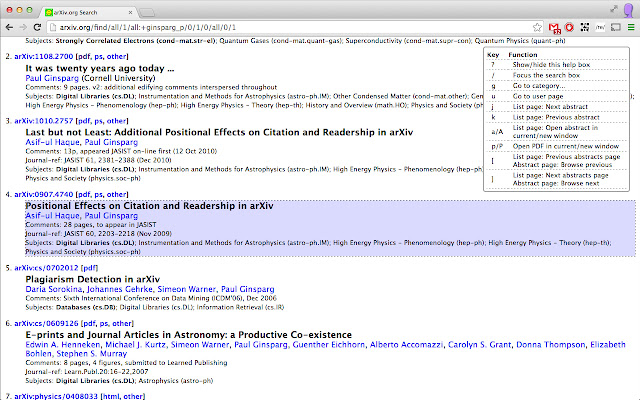
Task: Open the Cast screen extension icon
Action: 616,27
